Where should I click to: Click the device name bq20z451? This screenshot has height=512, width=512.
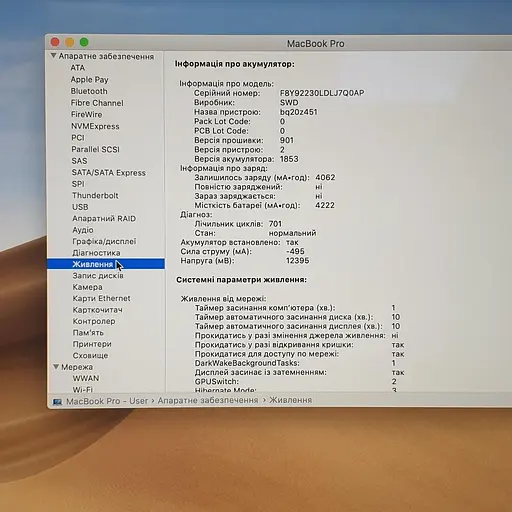pyautogui.click(x=299, y=112)
